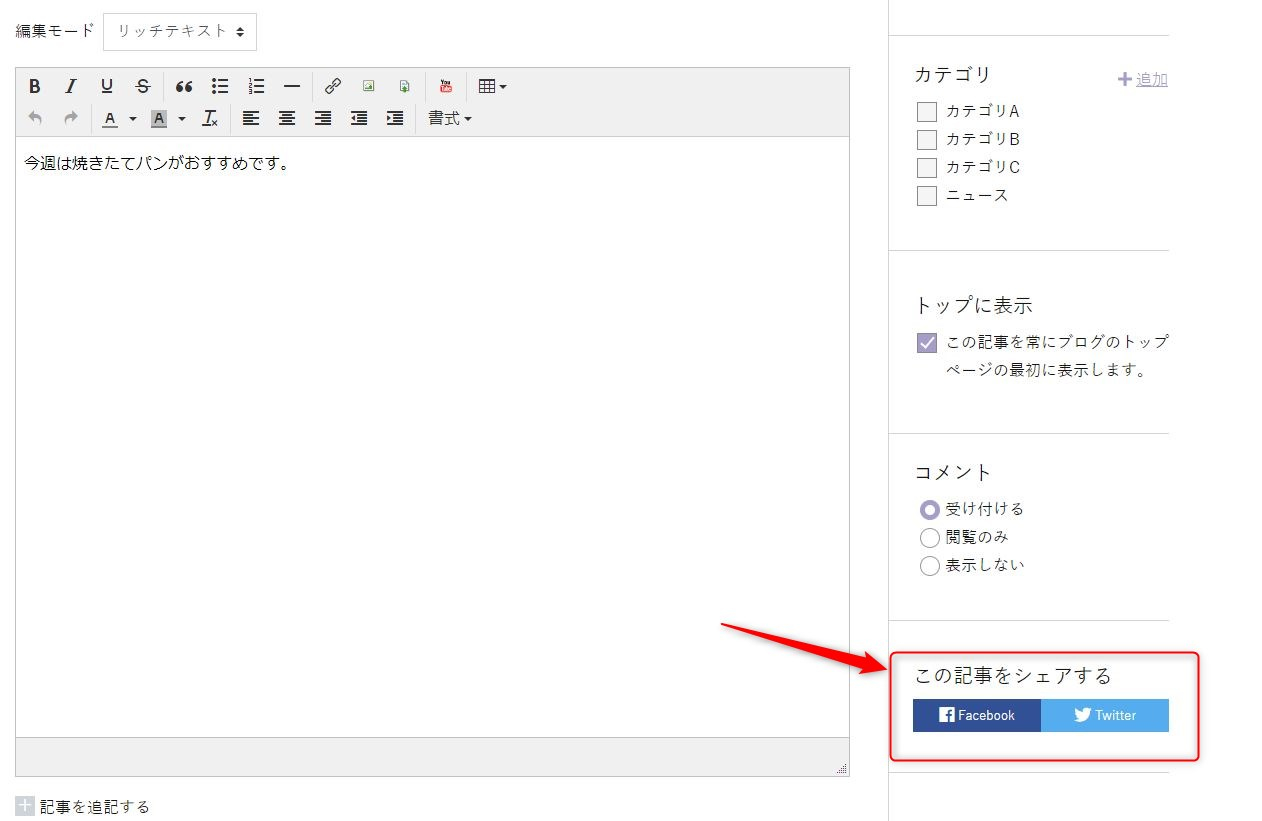Click the カテゴリ section heading

pos(953,75)
